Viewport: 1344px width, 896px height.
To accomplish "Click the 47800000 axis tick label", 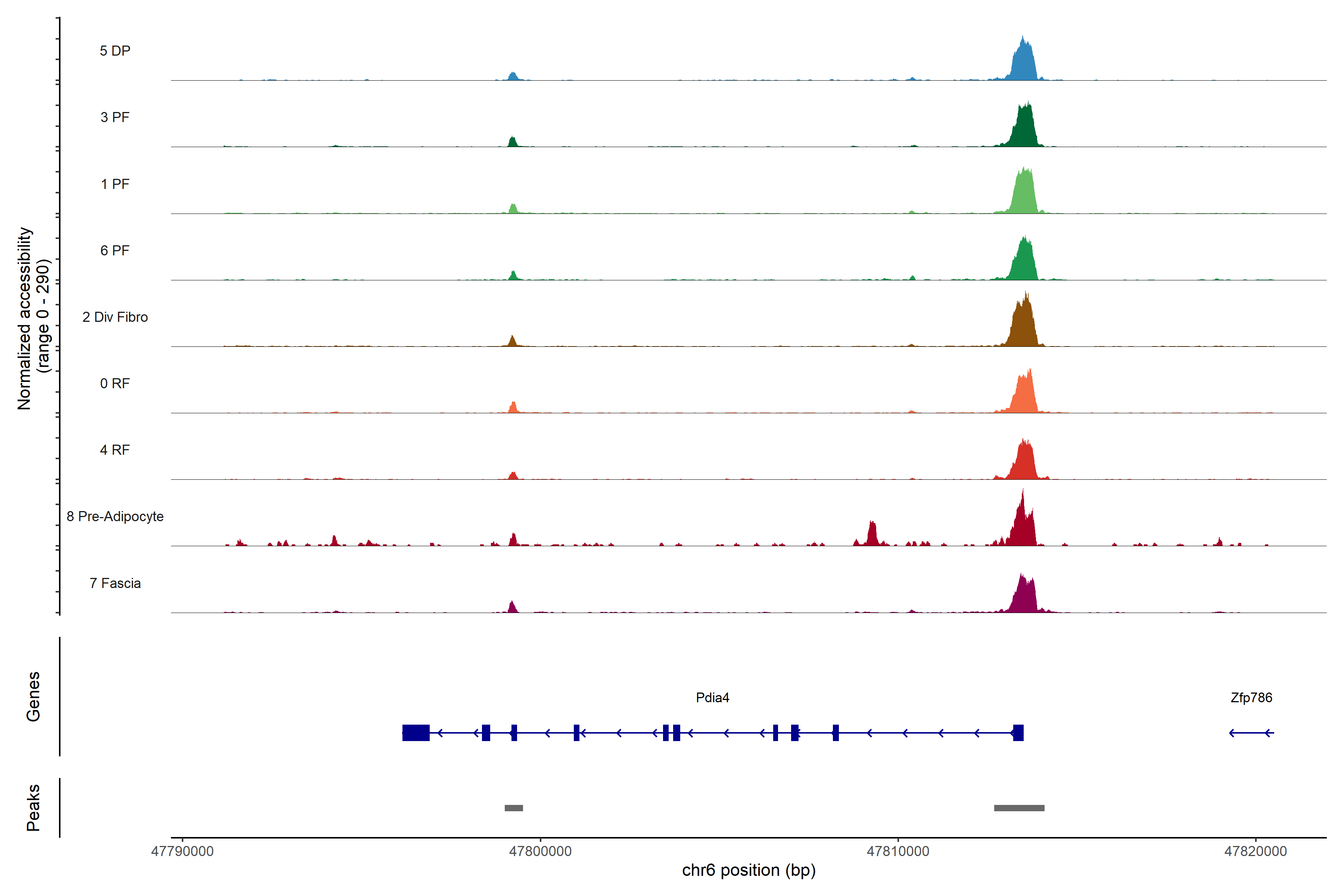I will [540, 851].
